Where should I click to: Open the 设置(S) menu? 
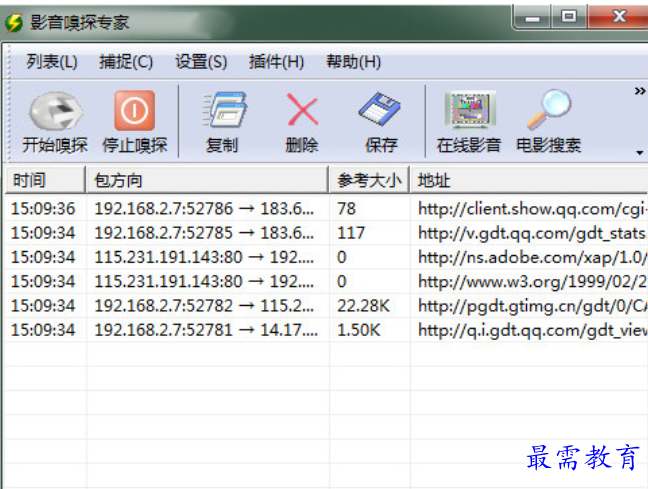tap(201, 62)
